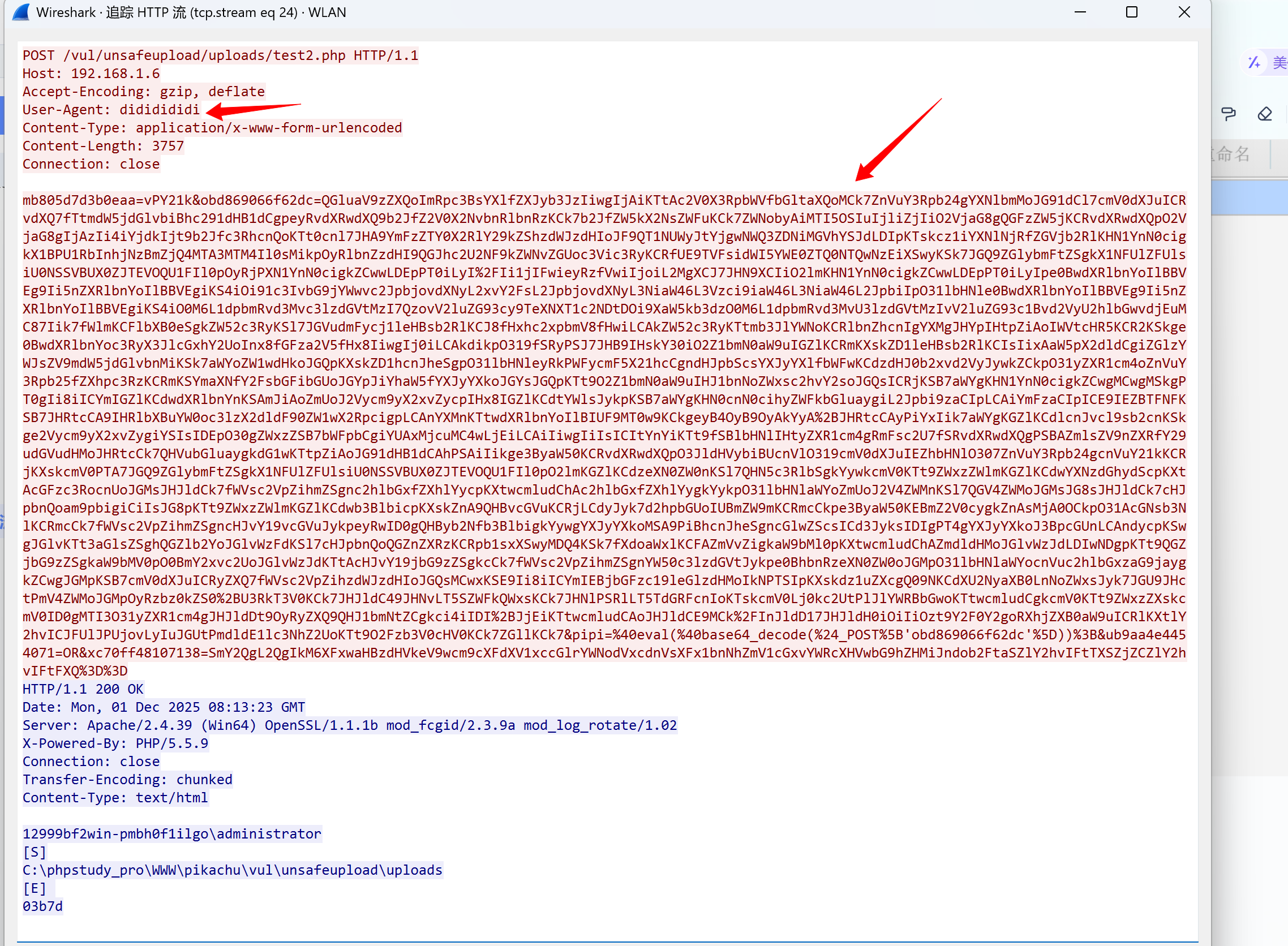Viewport: 1288px width, 946px height.
Task: Click the Wireshark shark fin logo
Action: pos(21,12)
